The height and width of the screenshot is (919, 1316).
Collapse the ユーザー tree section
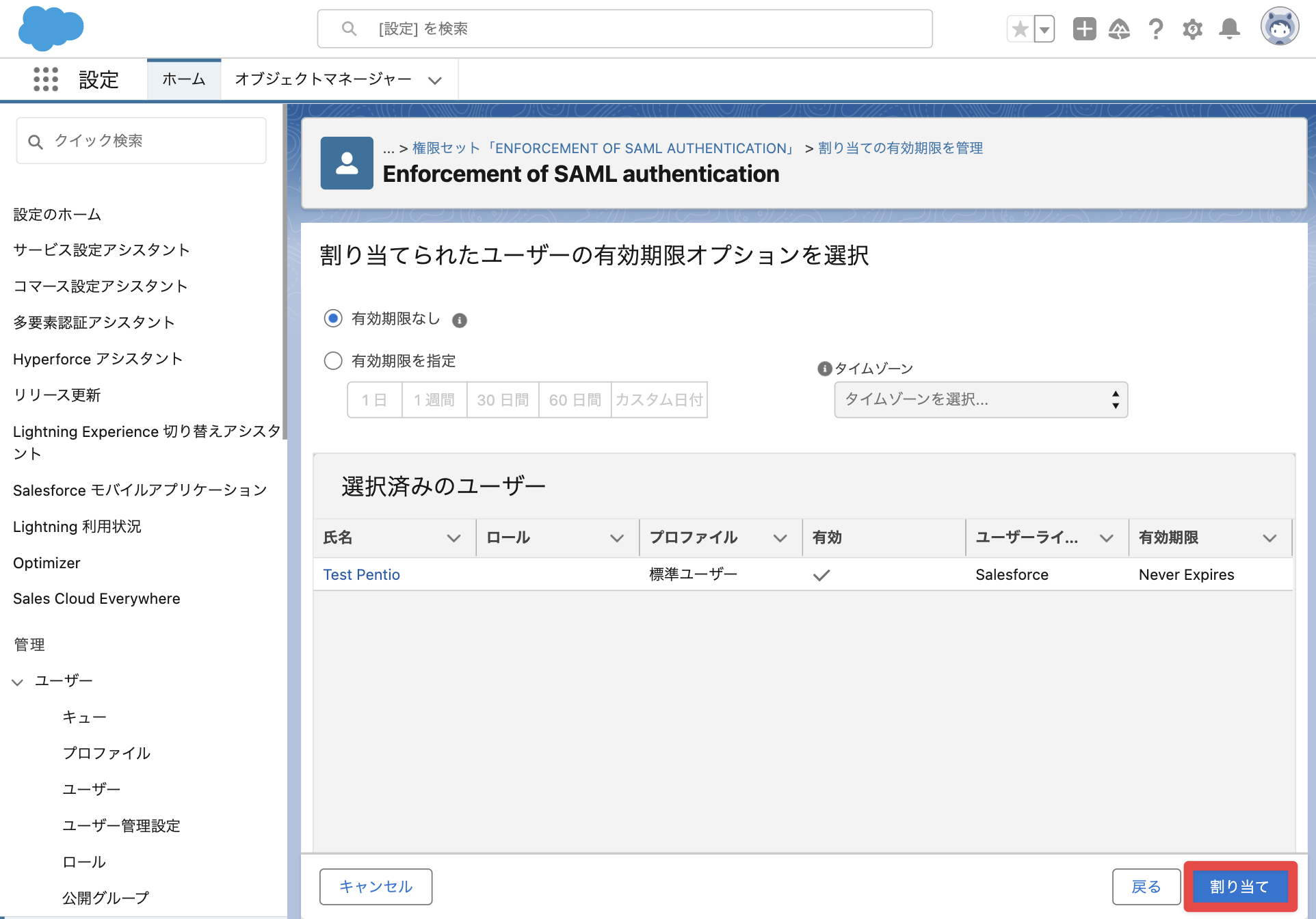click(x=18, y=682)
